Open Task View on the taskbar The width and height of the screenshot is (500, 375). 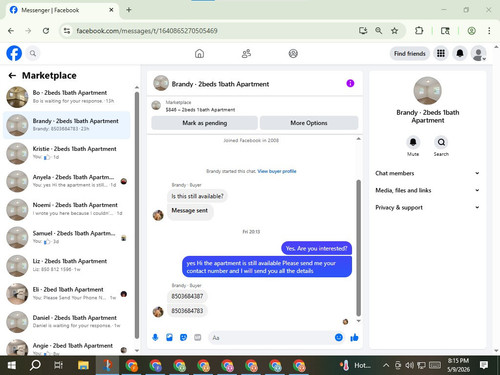pos(59,365)
